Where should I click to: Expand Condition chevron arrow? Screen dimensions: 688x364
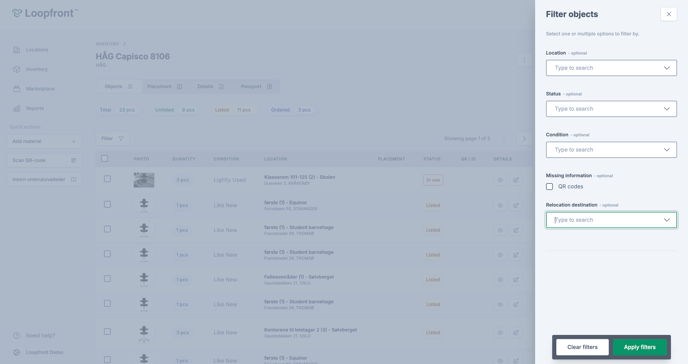point(666,150)
